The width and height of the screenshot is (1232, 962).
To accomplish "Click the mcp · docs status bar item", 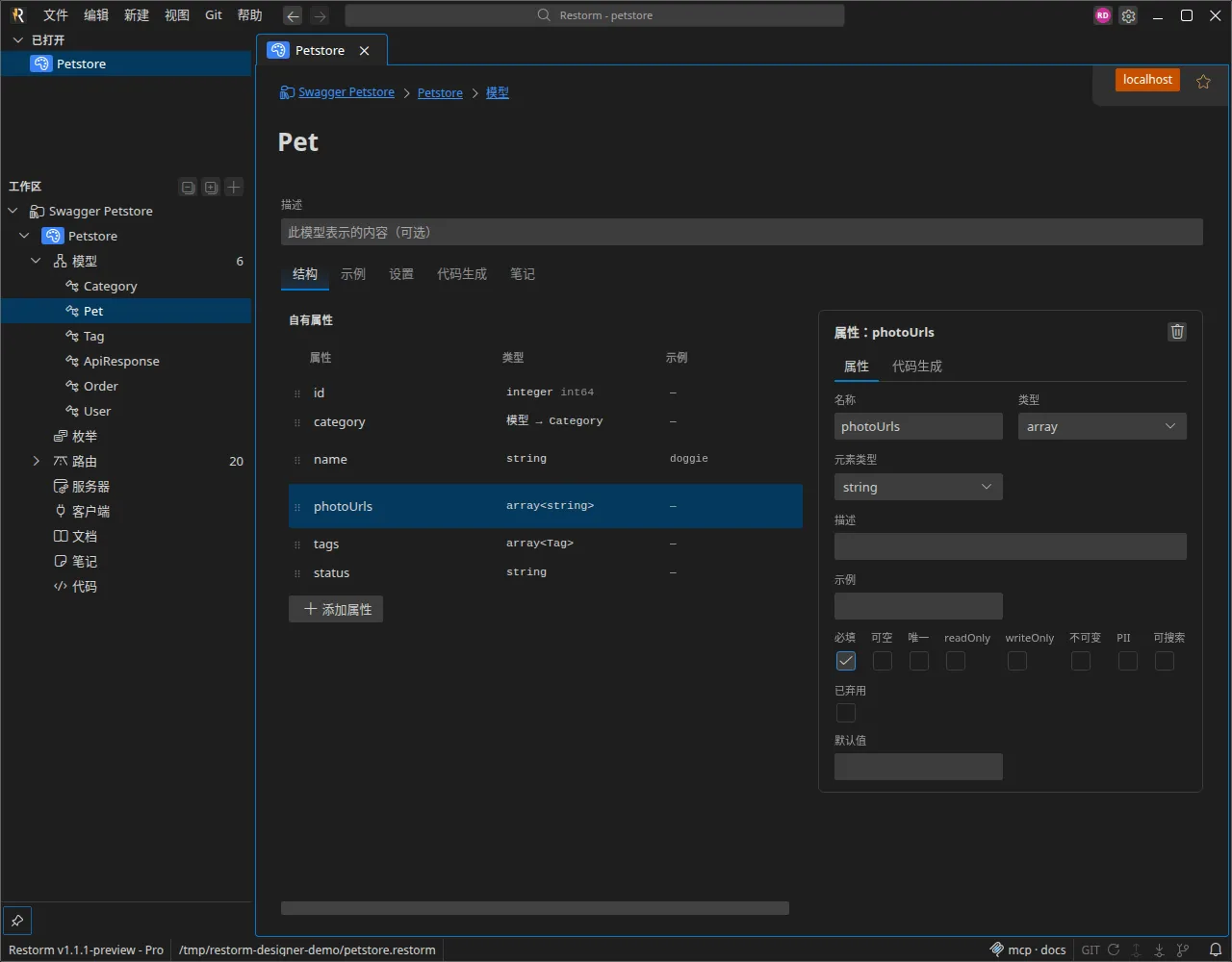I will click(x=1028, y=949).
